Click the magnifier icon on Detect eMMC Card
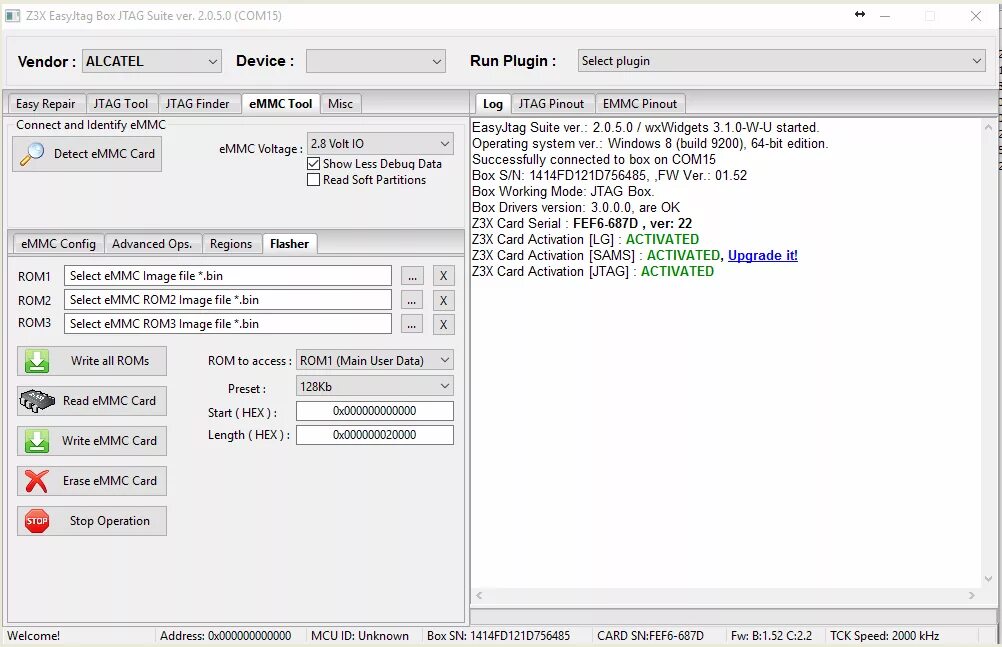Screen dimensions: 1002x647 point(32,154)
